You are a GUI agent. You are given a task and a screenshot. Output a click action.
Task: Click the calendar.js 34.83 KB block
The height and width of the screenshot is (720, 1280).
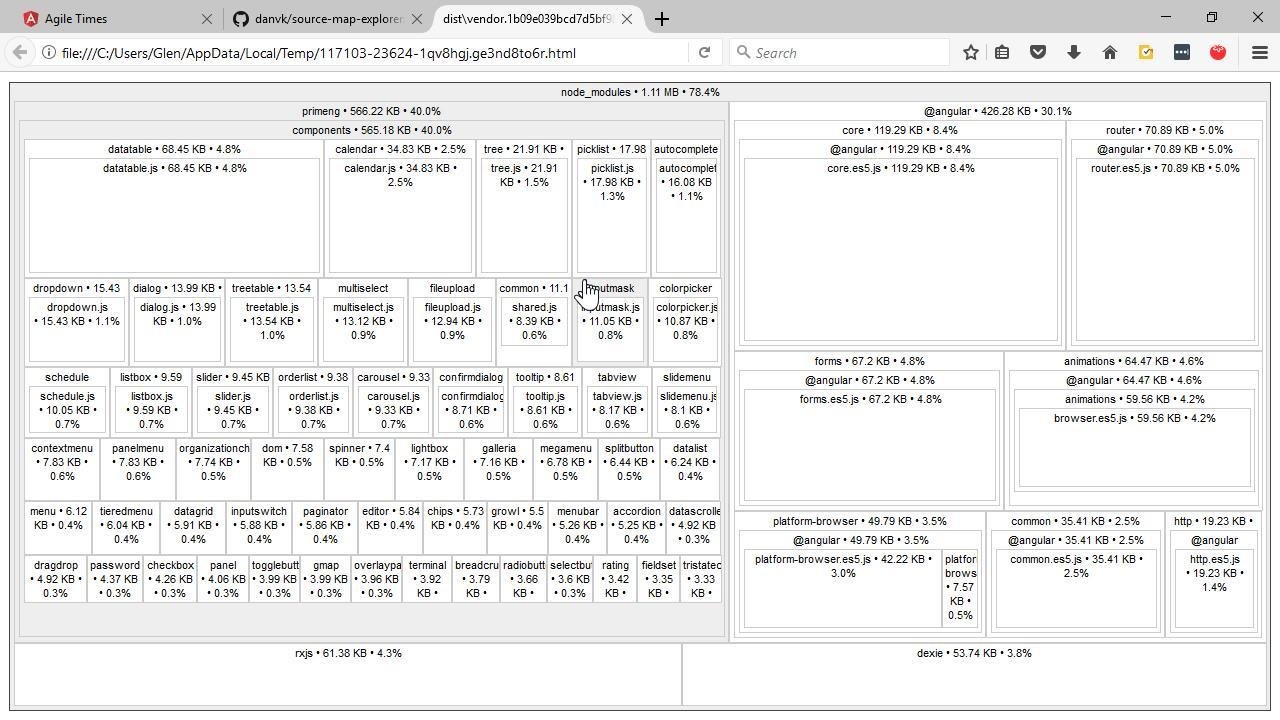[x=400, y=215]
